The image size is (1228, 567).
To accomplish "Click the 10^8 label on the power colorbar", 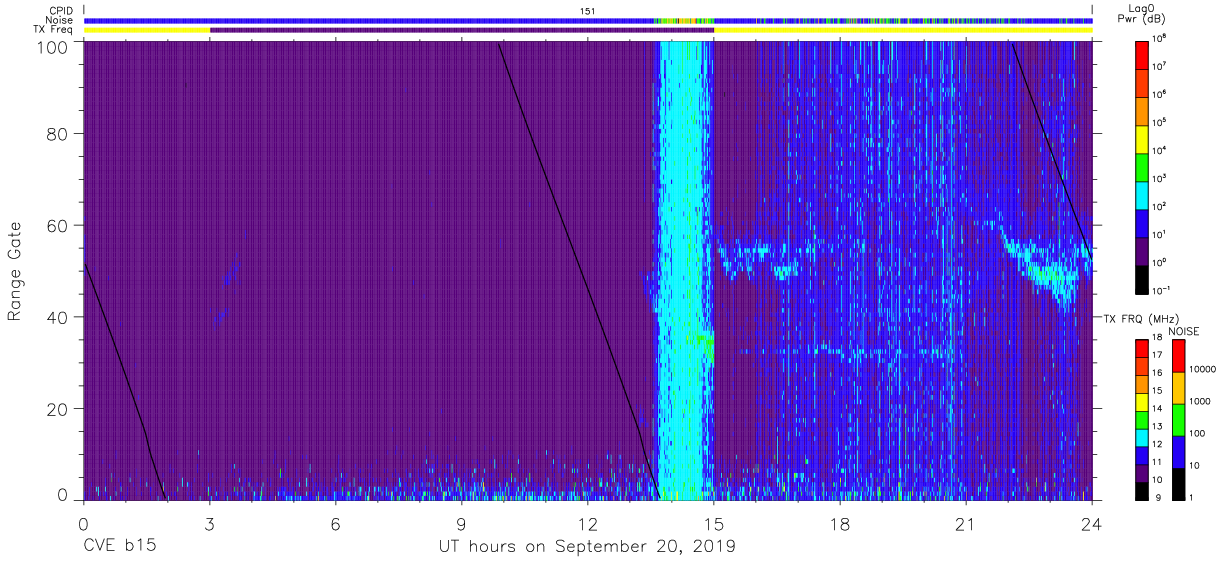I will [1160, 38].
